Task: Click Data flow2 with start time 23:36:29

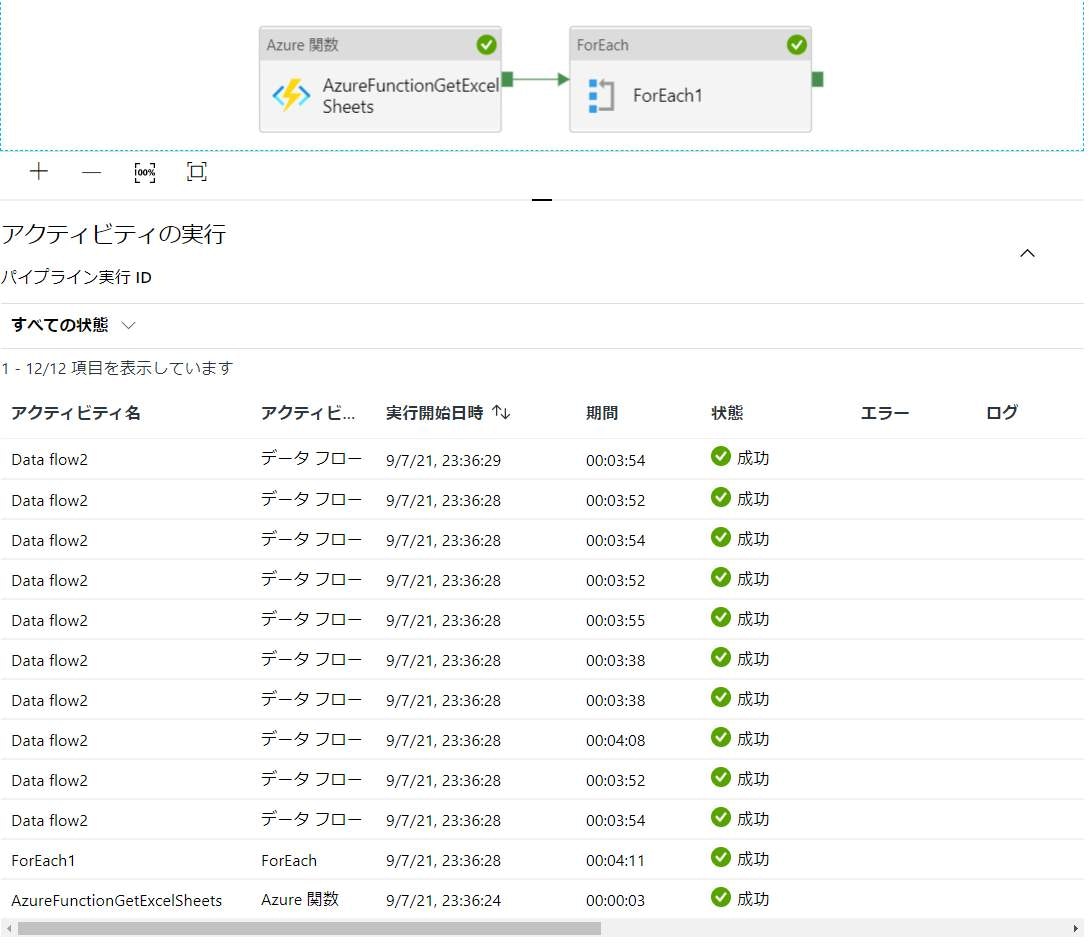Action: 49,459
